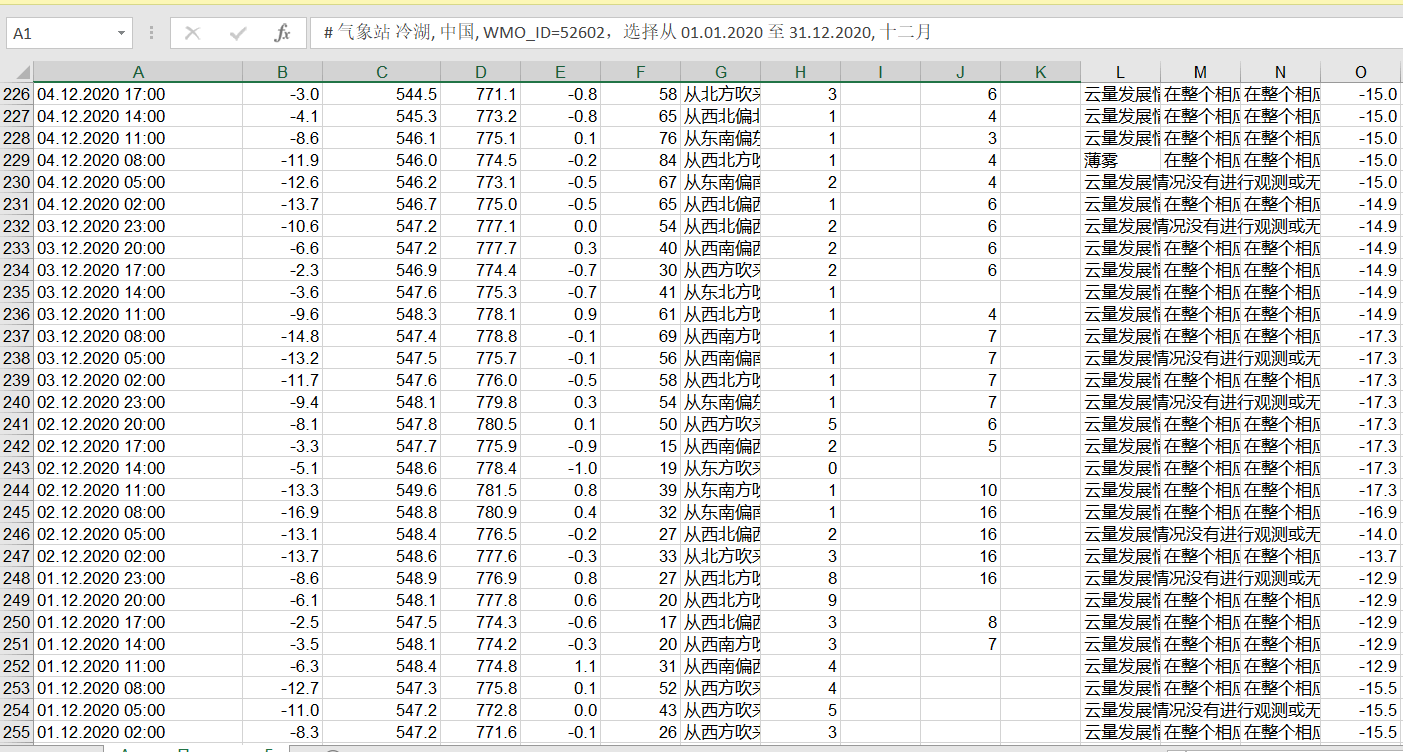Open Insert Function fx dialog
The width and height of the screenshot is (1403, 752).
pyautogui.click(x=282, y=33)
